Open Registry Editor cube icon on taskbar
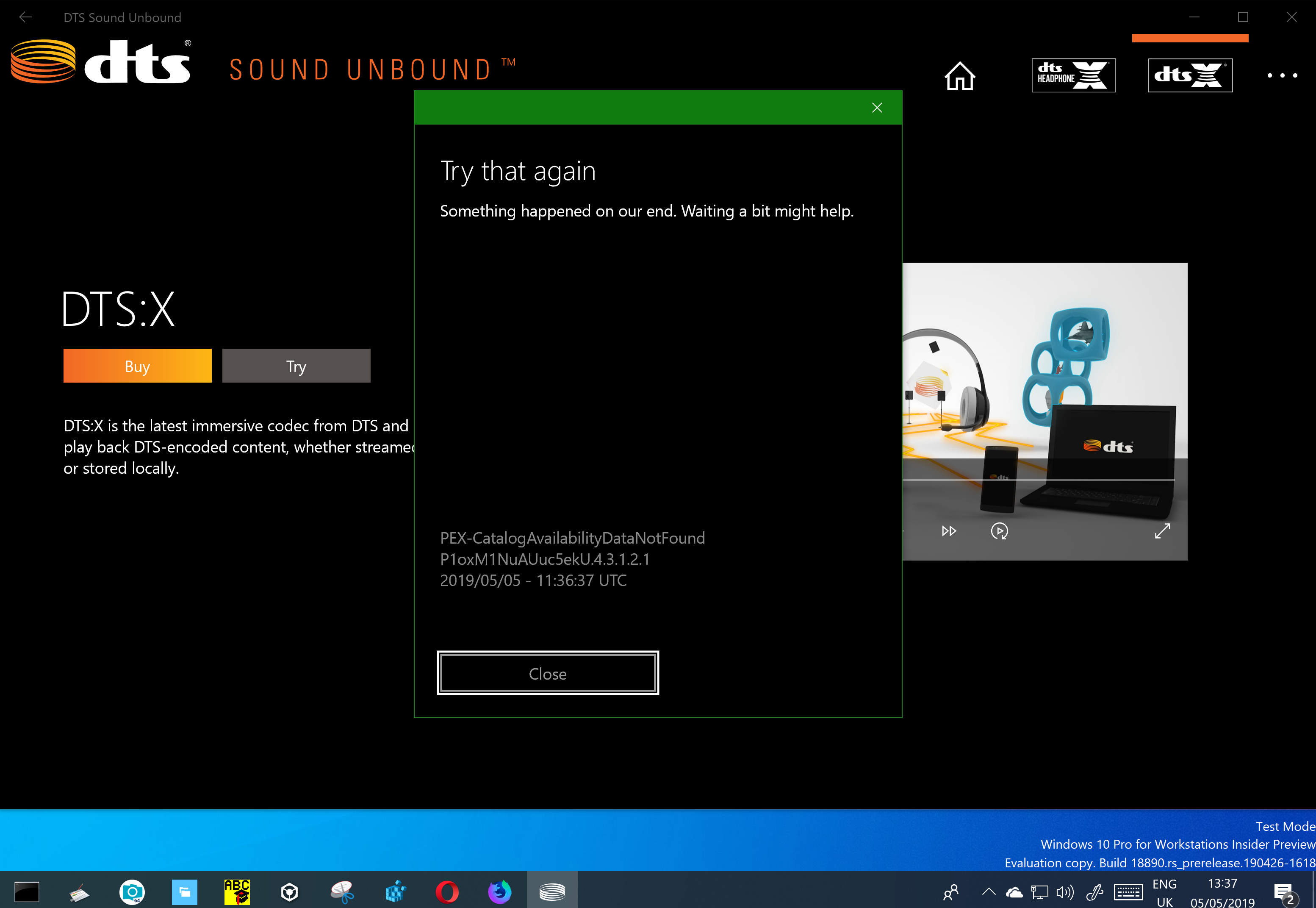Viewport: 1316px width, 908px height. tap(395, 891)
